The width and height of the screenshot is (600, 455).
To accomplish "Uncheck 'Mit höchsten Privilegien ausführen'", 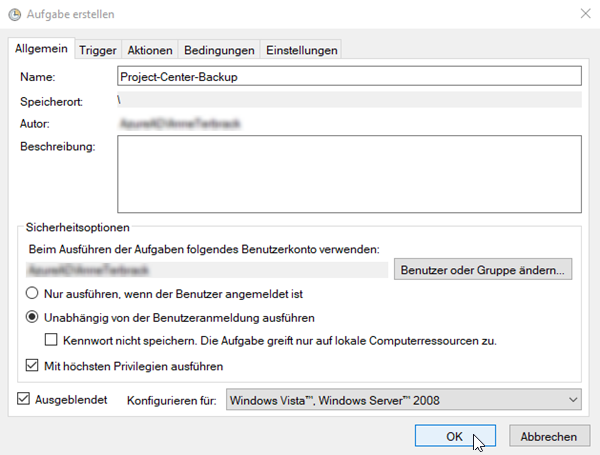I will (33, 367).
